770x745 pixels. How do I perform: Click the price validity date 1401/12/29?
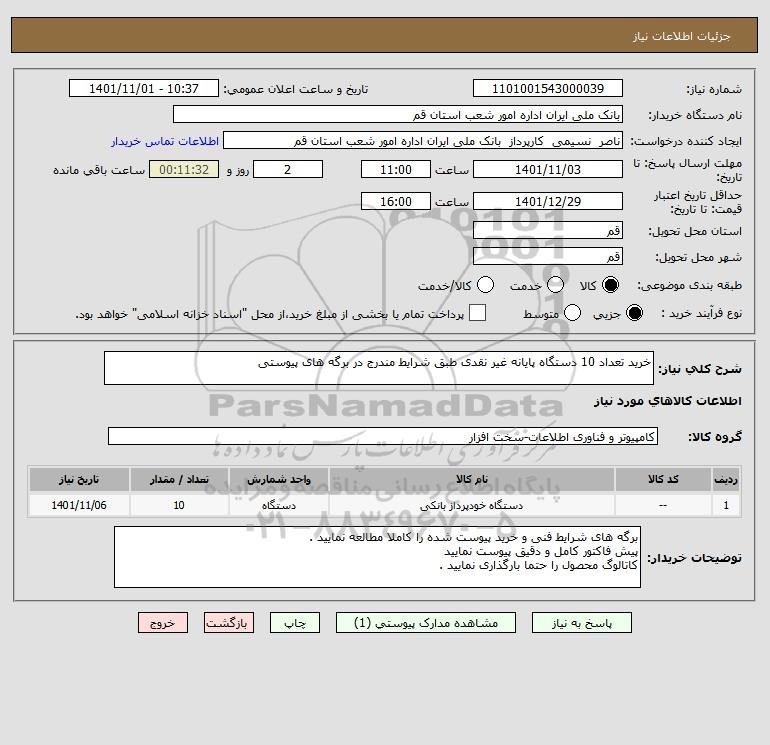point(548,201)
